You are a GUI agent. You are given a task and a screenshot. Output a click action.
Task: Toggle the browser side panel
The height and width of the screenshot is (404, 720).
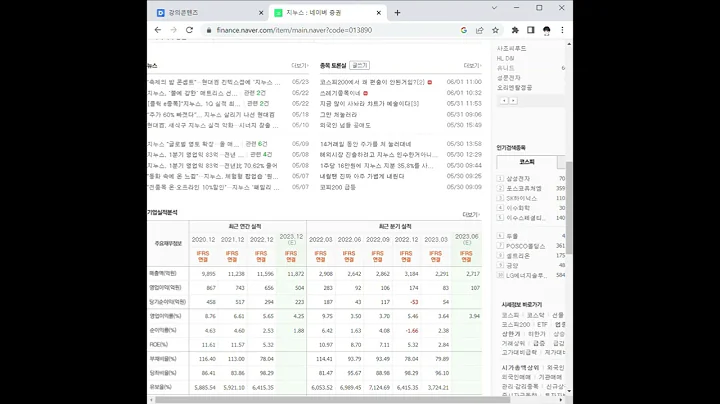(531, 30)
